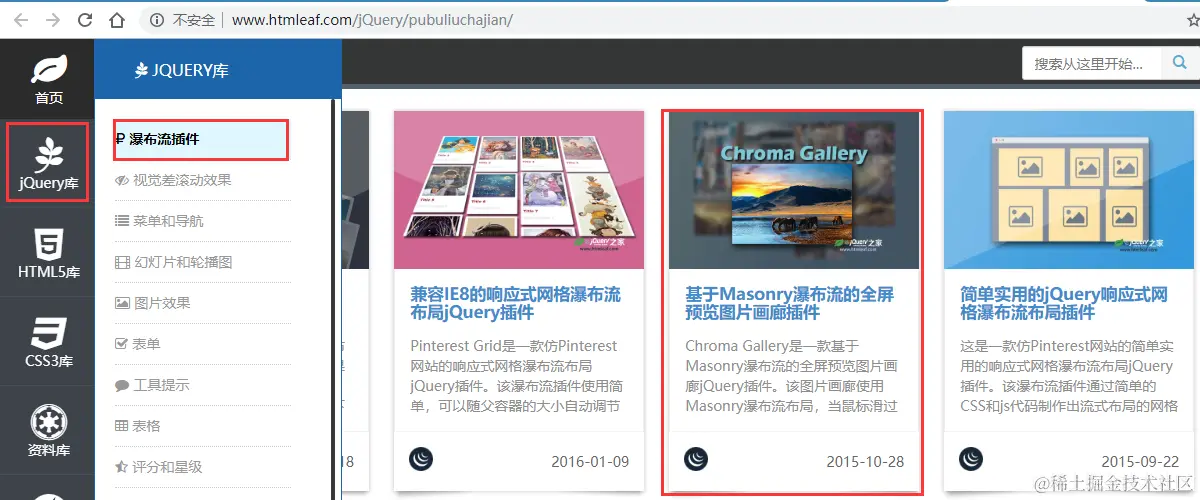Open the Pinterest Grid card thumbnail
Image resolution: width=1200 pixels, height=500 pixels.
pos(519,190)
